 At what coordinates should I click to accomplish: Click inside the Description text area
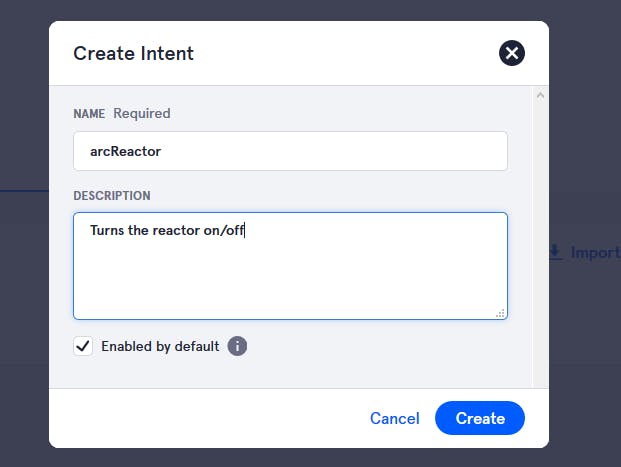(290, 266)
